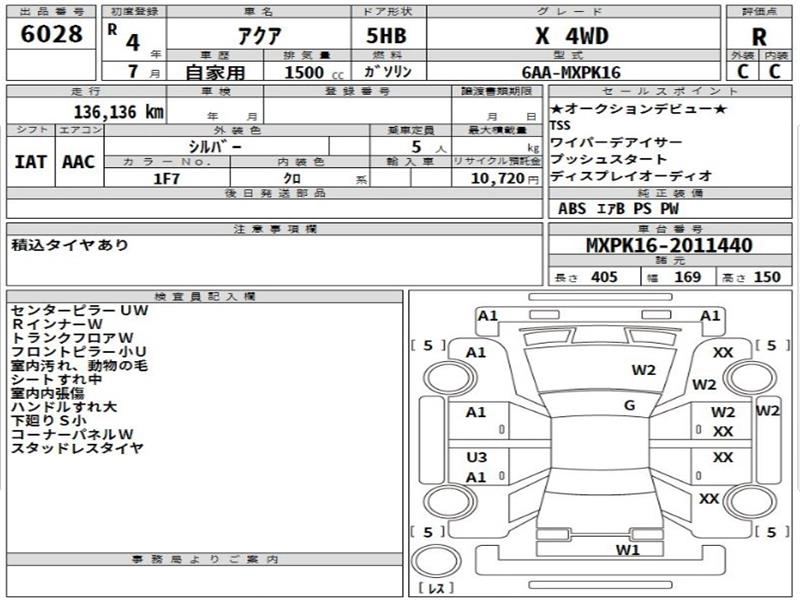Click the 出品番号 header label

(51, 11)
